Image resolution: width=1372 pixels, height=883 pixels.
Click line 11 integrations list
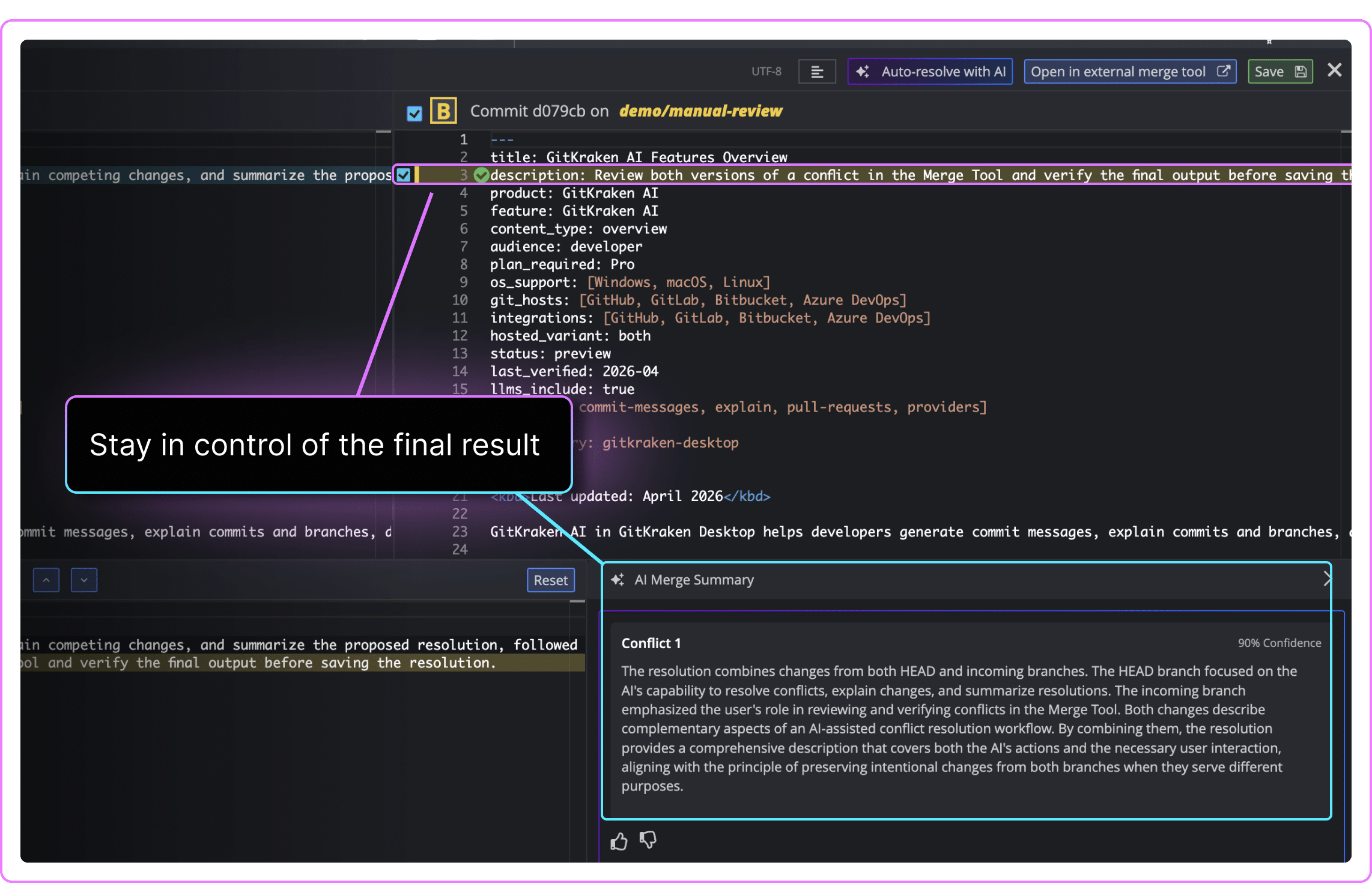coord(711,318)
